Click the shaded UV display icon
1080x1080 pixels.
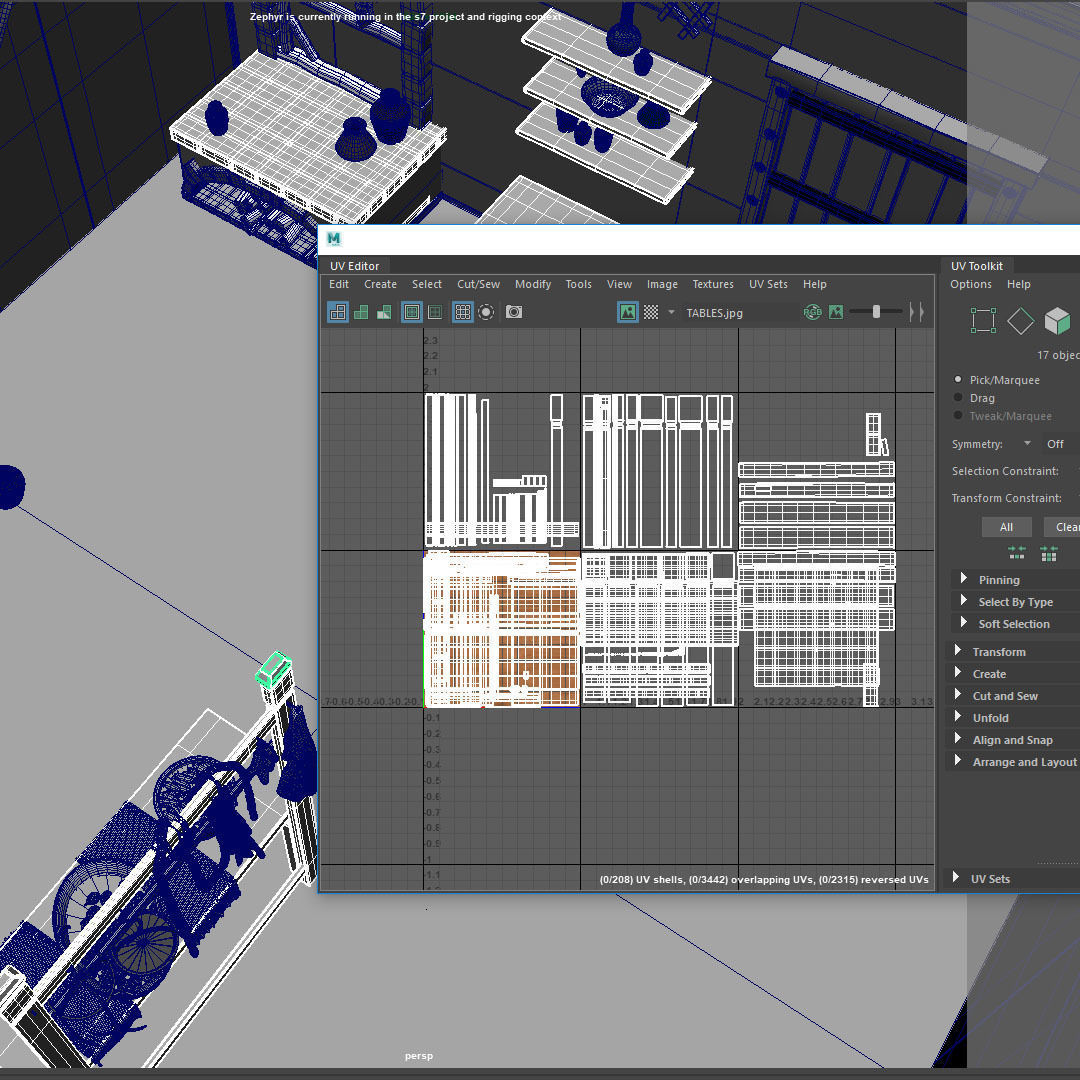click(x=361, y=313)
